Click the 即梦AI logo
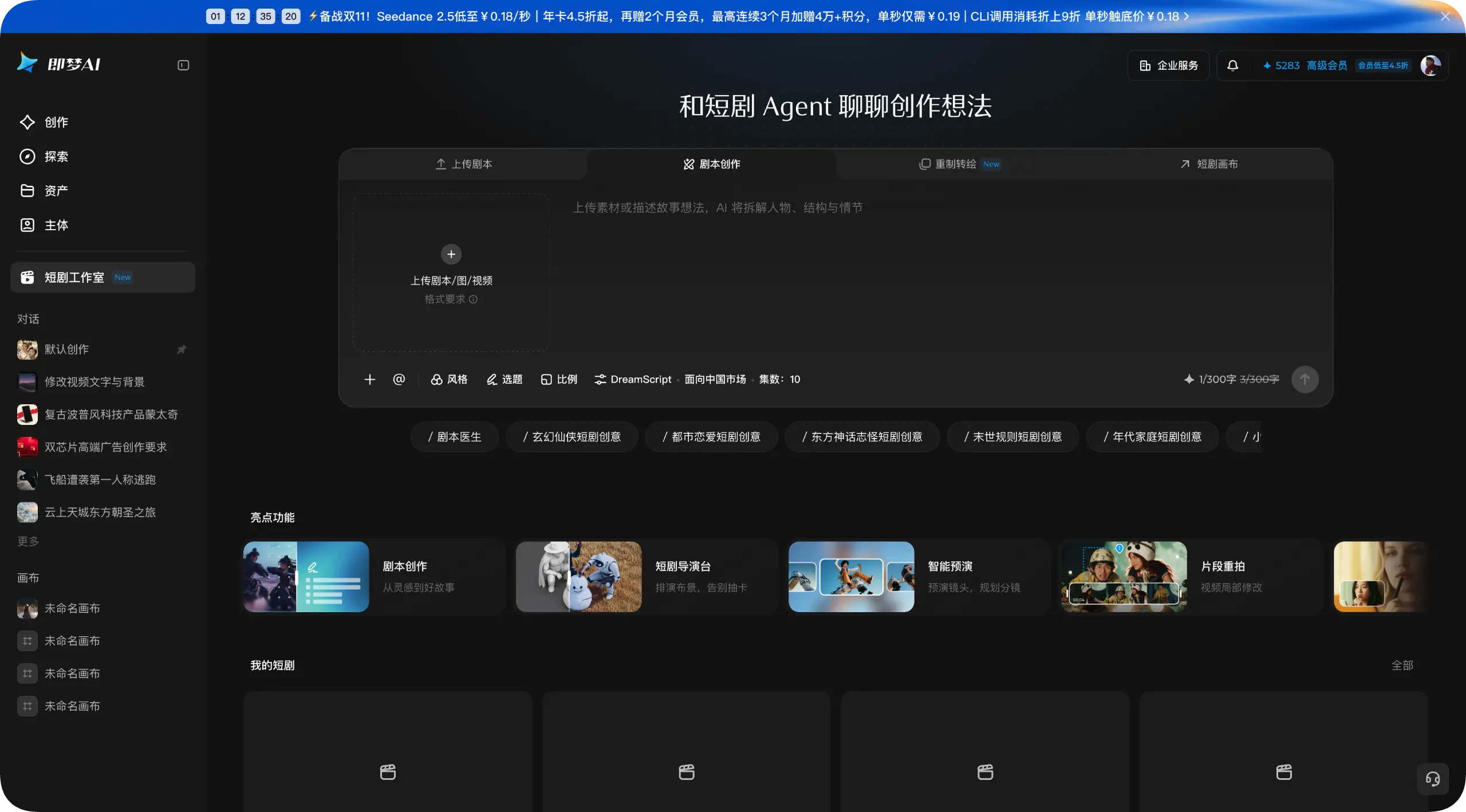The width and height of the screenshot is (1466, 812). [58, 64]
